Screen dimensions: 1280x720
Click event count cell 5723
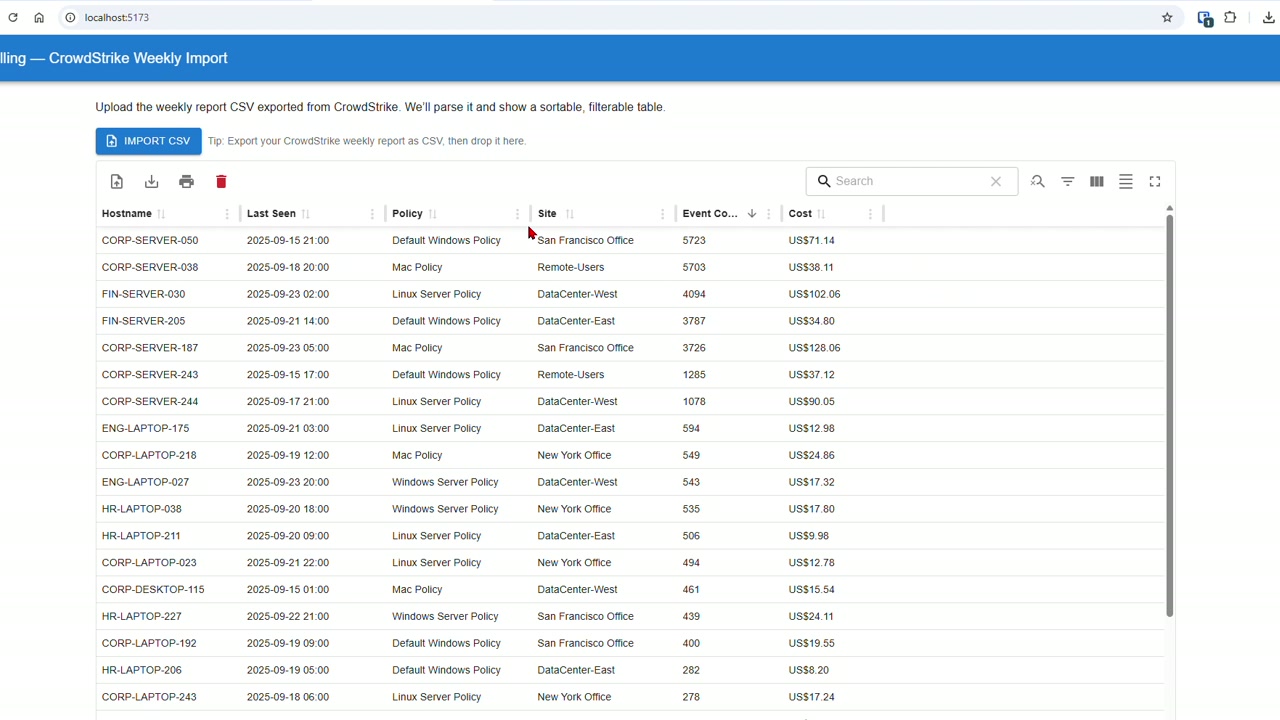click(x=694, y=241)
